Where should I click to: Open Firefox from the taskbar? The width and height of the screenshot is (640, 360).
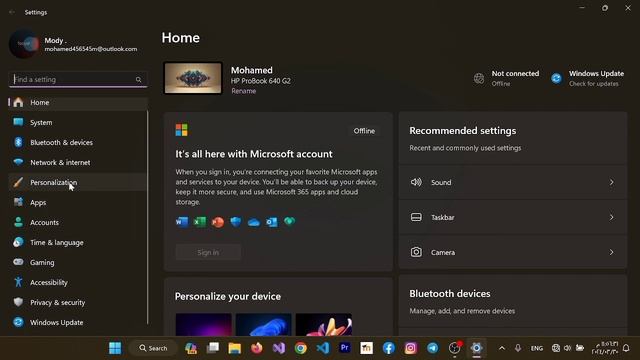click(x=257, y=348)
